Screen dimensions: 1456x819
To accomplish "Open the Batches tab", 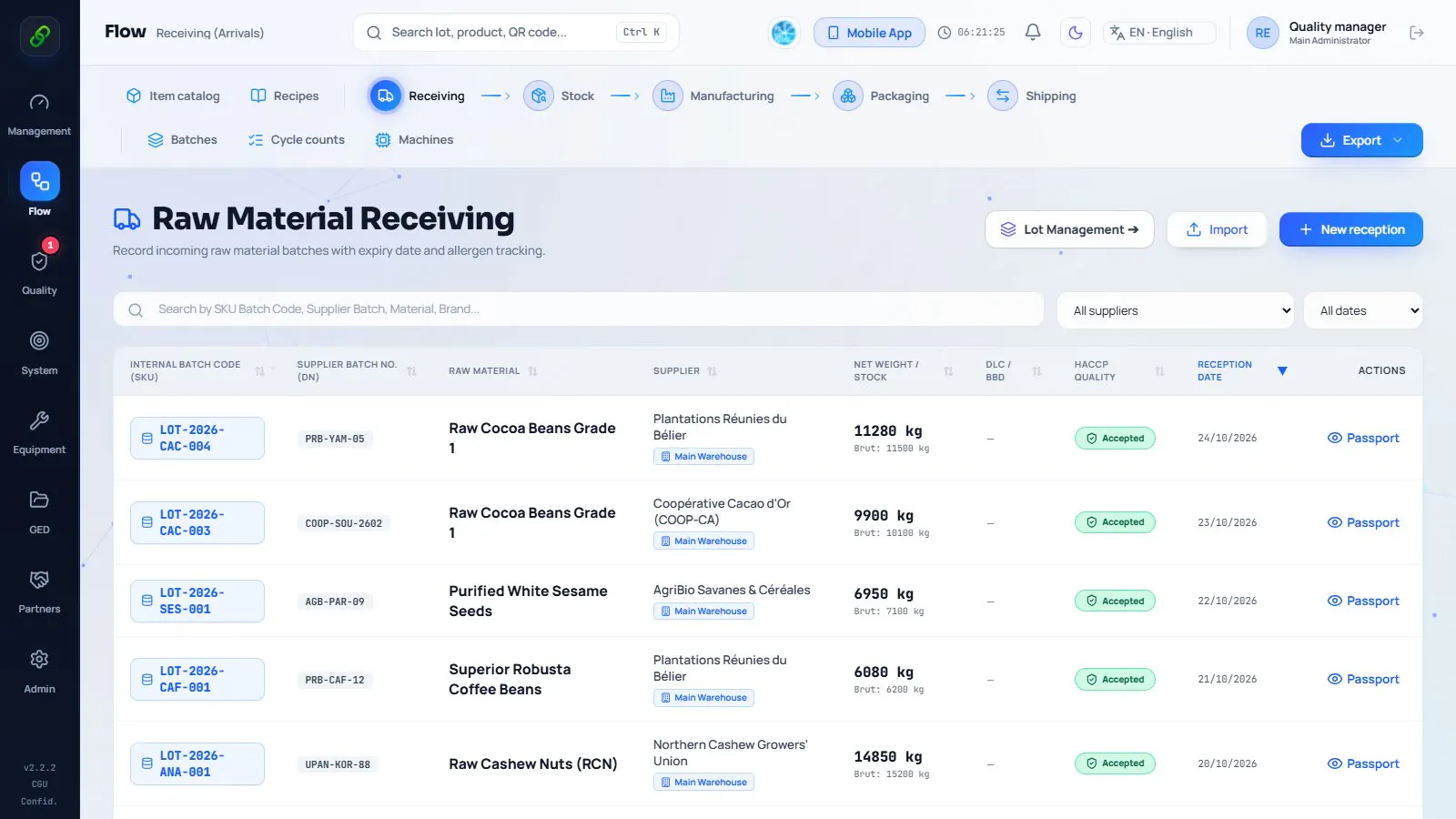I will [x=183, y=140].
